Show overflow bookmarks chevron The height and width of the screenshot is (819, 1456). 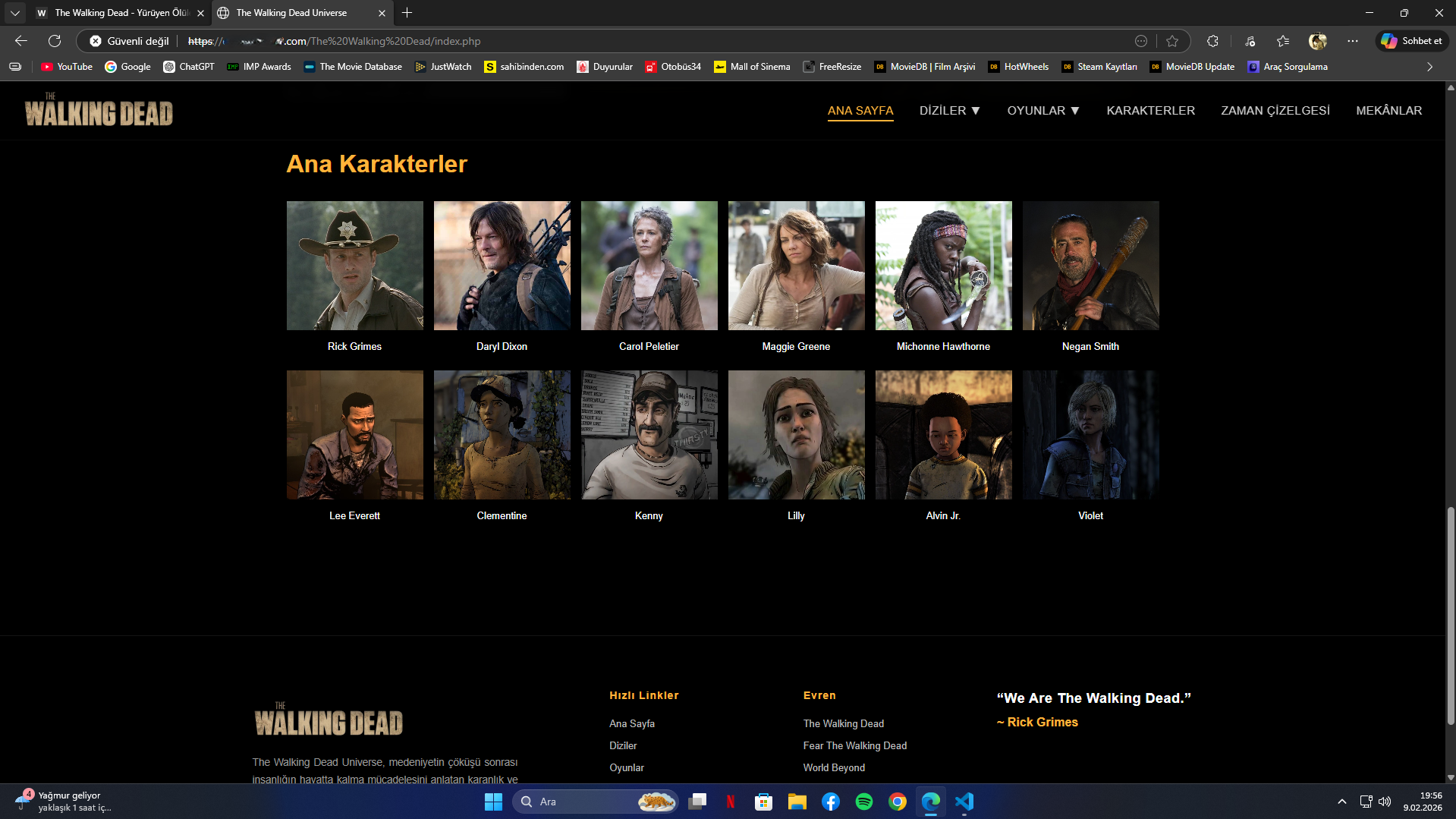click(x=1429, y=67)
